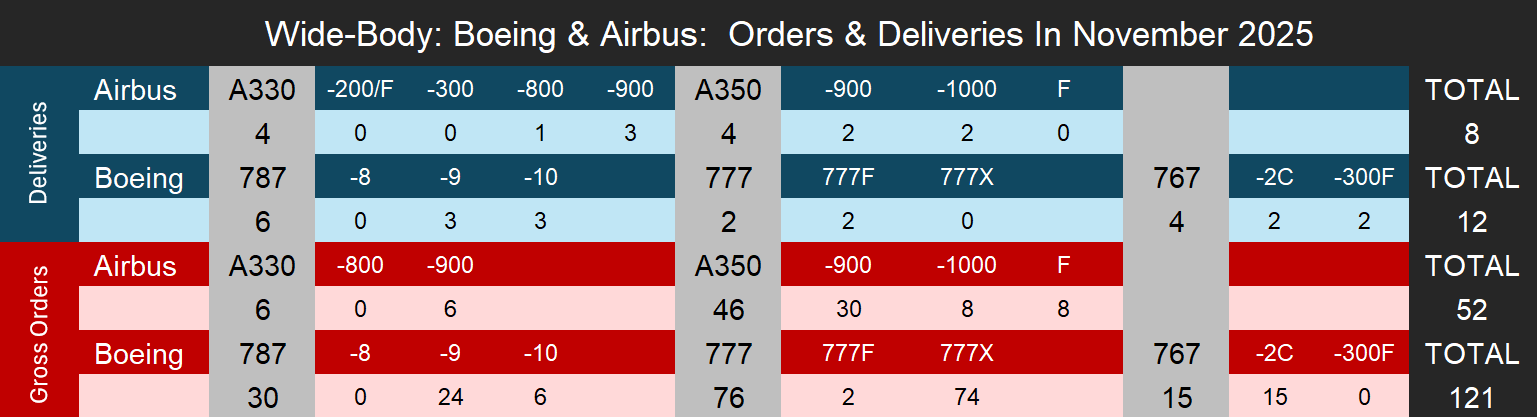Click the Wide-Body Orders & Deliveries title
The width and height of the screenshot is (1537, 417).
tap(788, 34)
